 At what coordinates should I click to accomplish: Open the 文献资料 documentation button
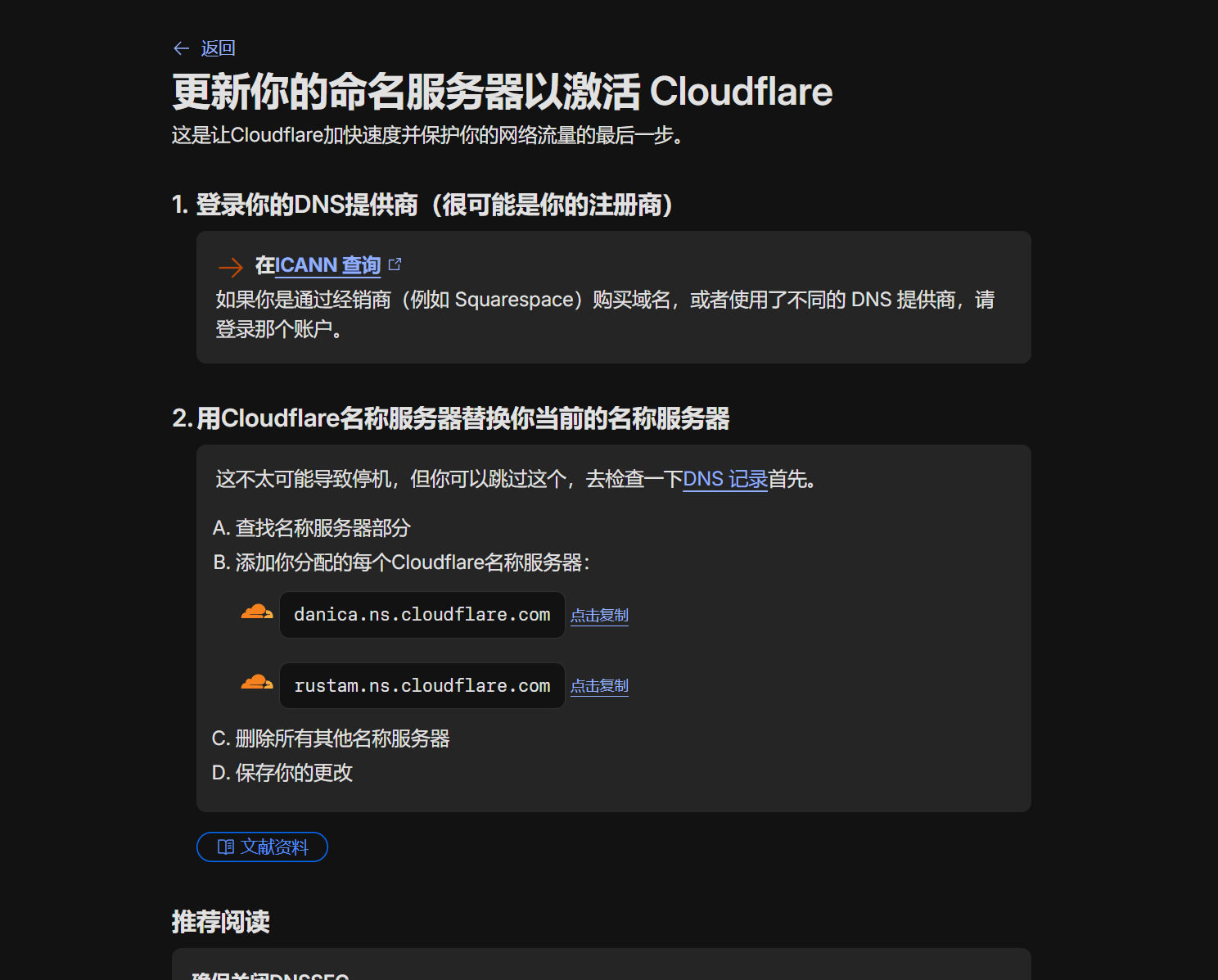262,847
